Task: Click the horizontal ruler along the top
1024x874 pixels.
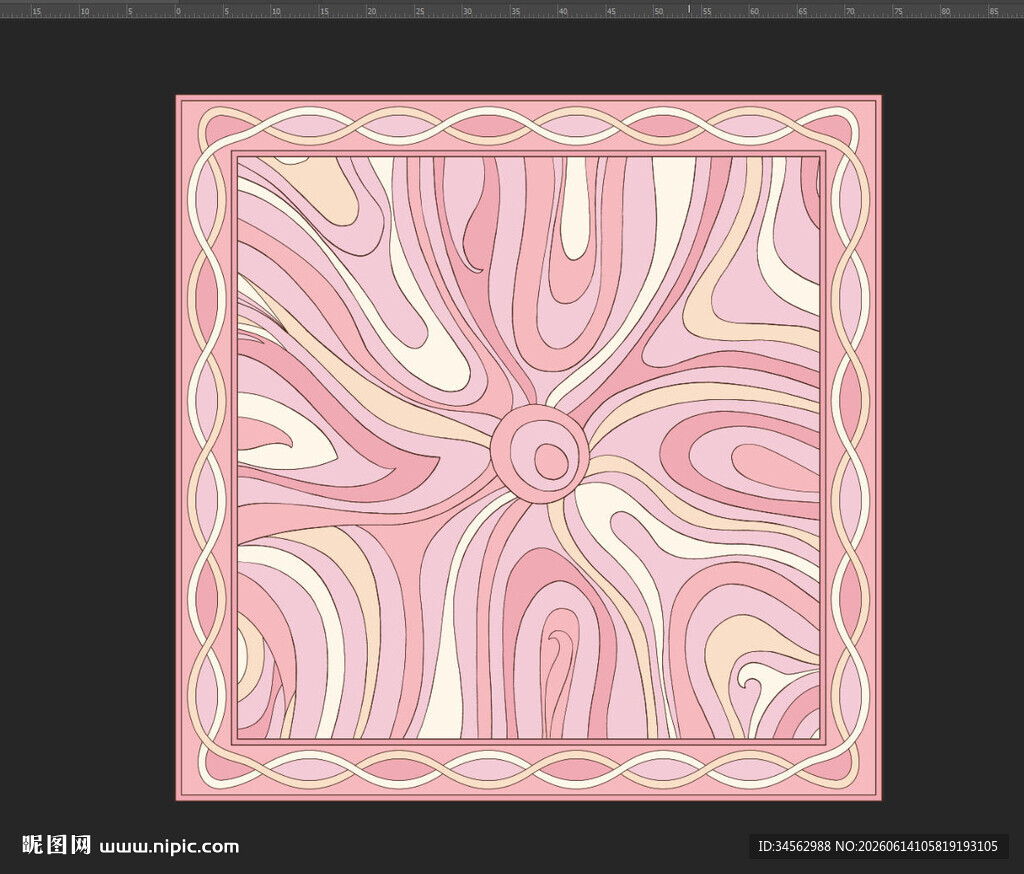Action: 512,9
